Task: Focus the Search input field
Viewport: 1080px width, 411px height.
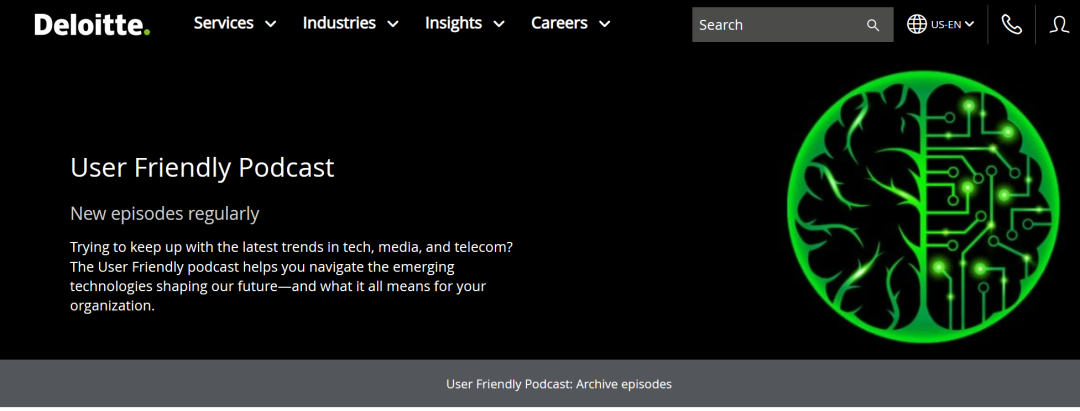Action: (x=792, y=25)
